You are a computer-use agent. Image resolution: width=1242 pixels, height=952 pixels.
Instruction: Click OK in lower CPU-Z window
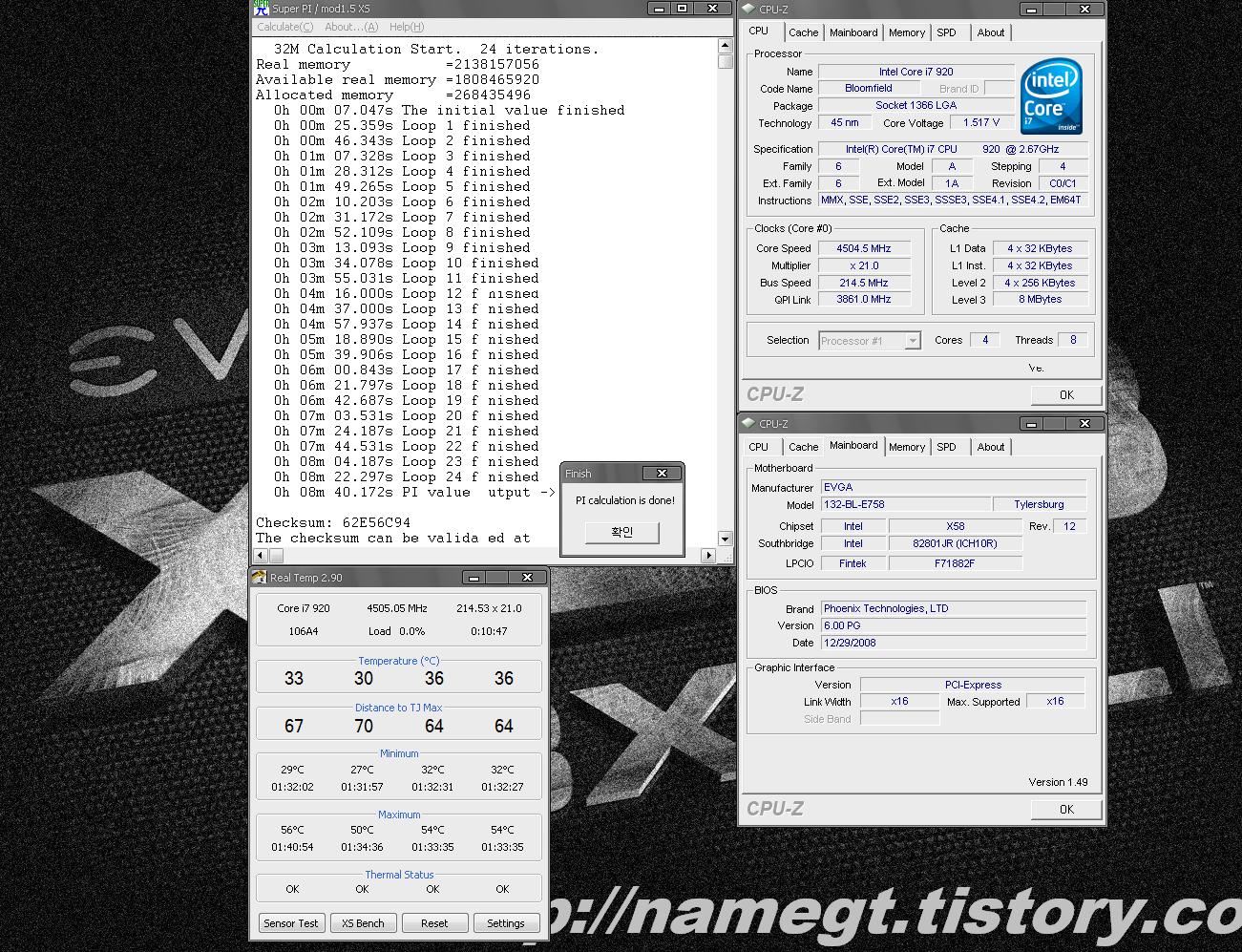(x=1066, y=809)
